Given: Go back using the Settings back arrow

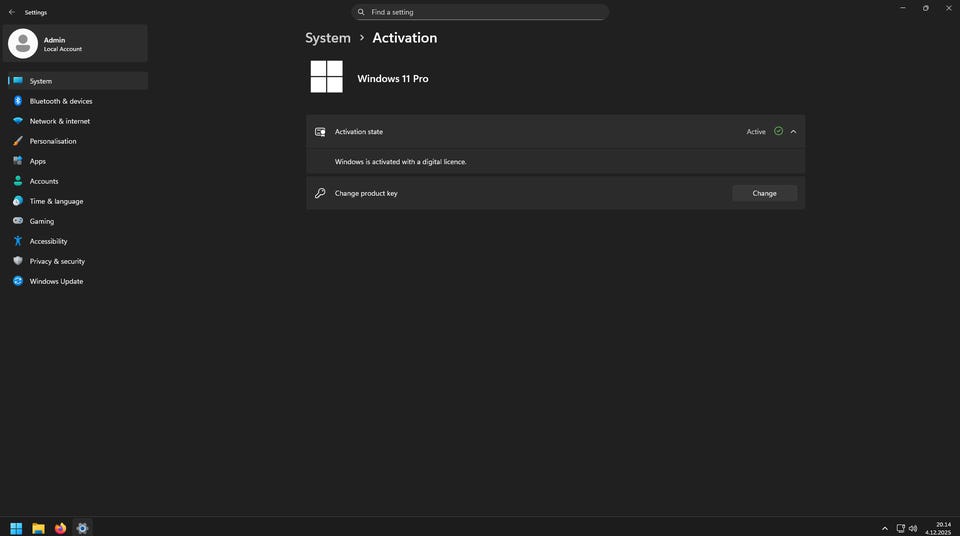Looking at the screenshot, I should tap(12, 12).
